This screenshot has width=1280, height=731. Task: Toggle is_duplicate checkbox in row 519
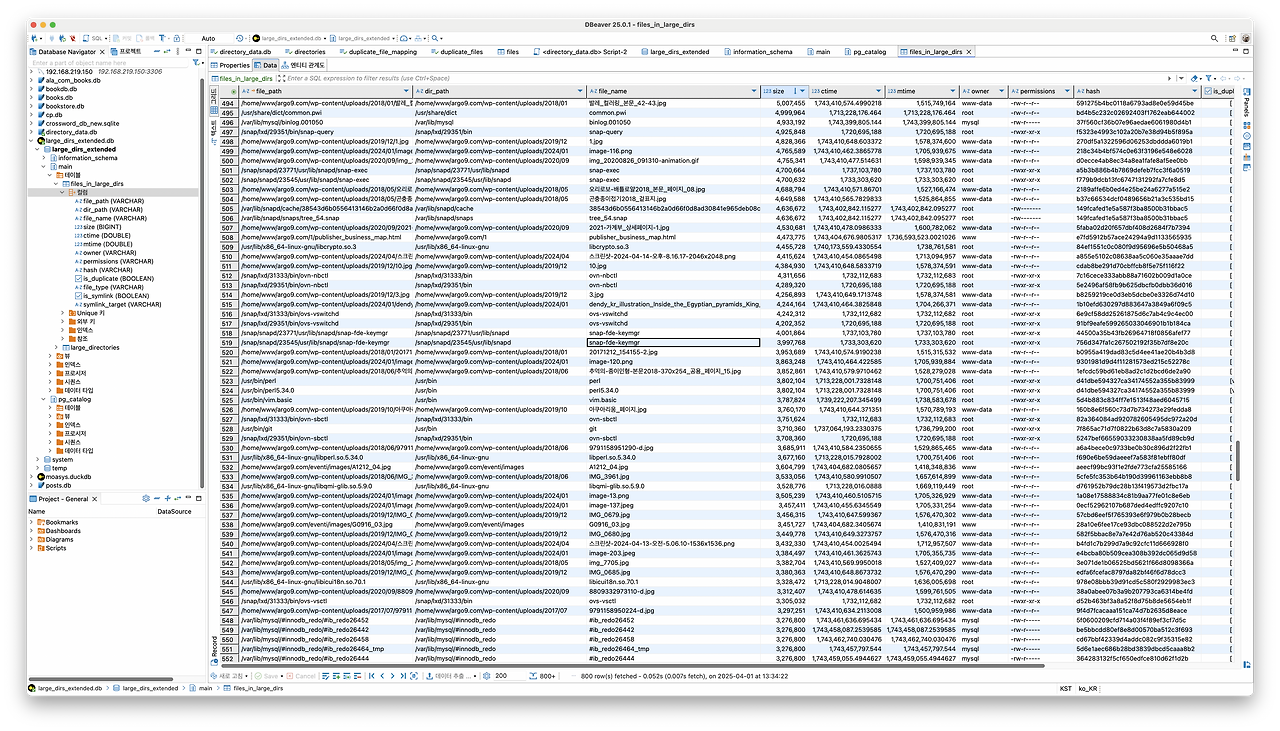(1232, 342)
